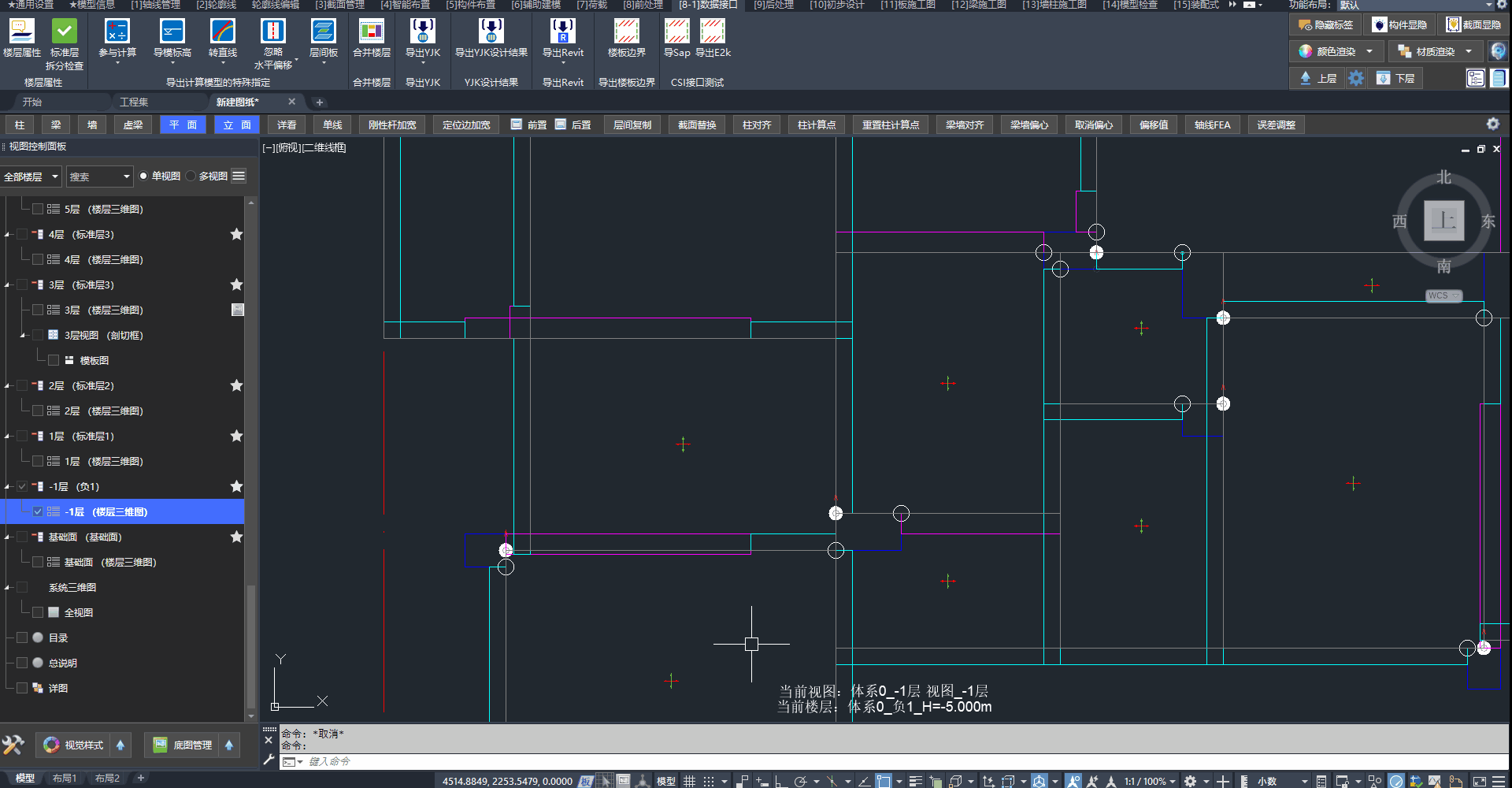
Task: Check the 5层 (楼层三维图) checkbox
Action: tap(38, 210)
